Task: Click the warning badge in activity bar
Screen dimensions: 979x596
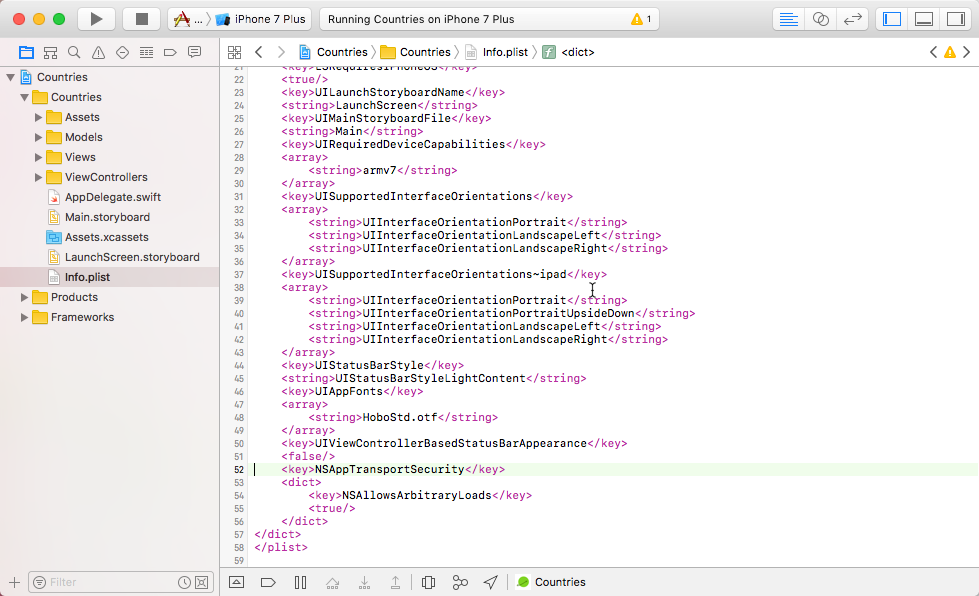Action: (641, 19)
